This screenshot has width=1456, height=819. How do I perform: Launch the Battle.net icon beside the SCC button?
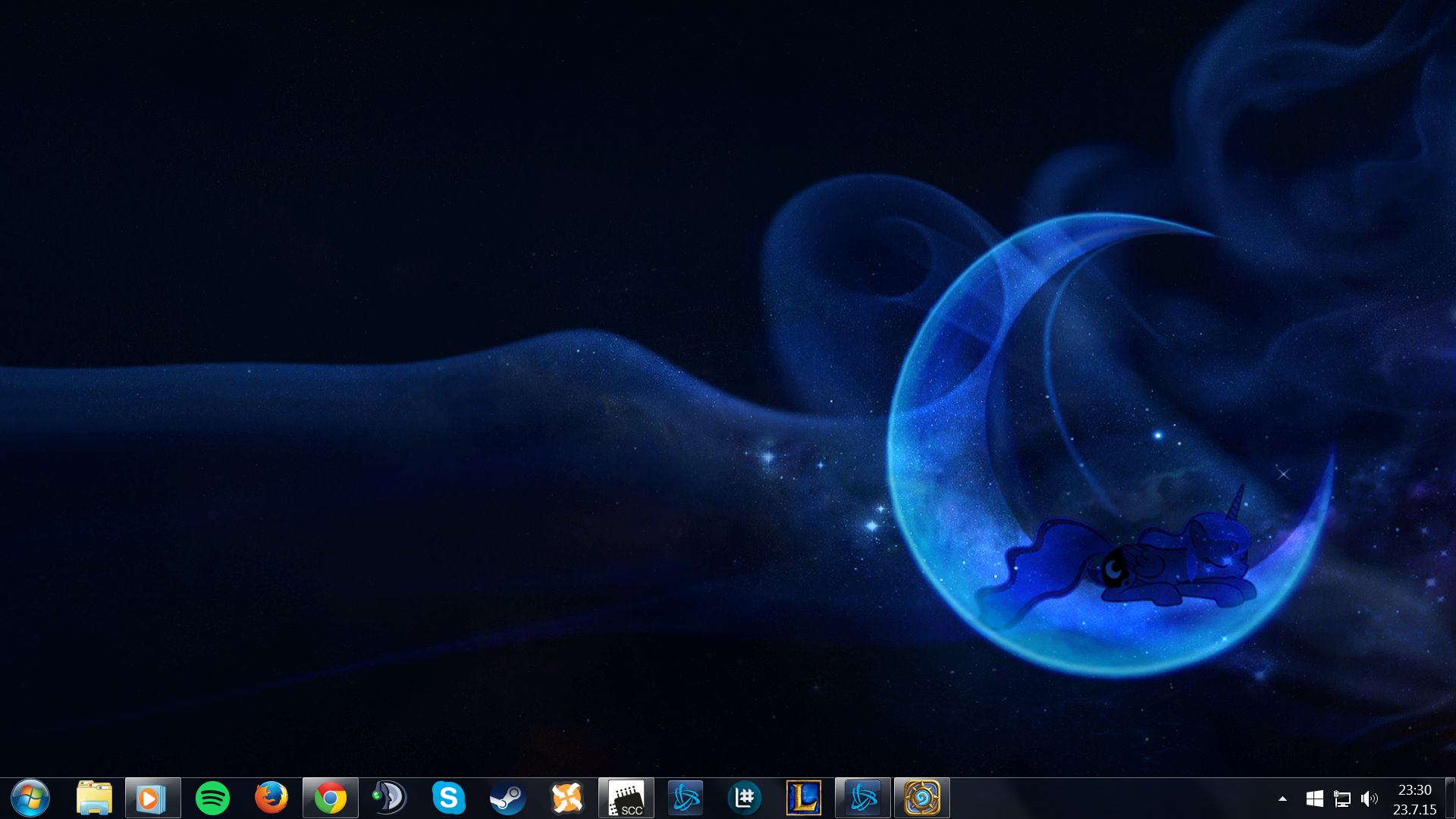pos(686,798)
